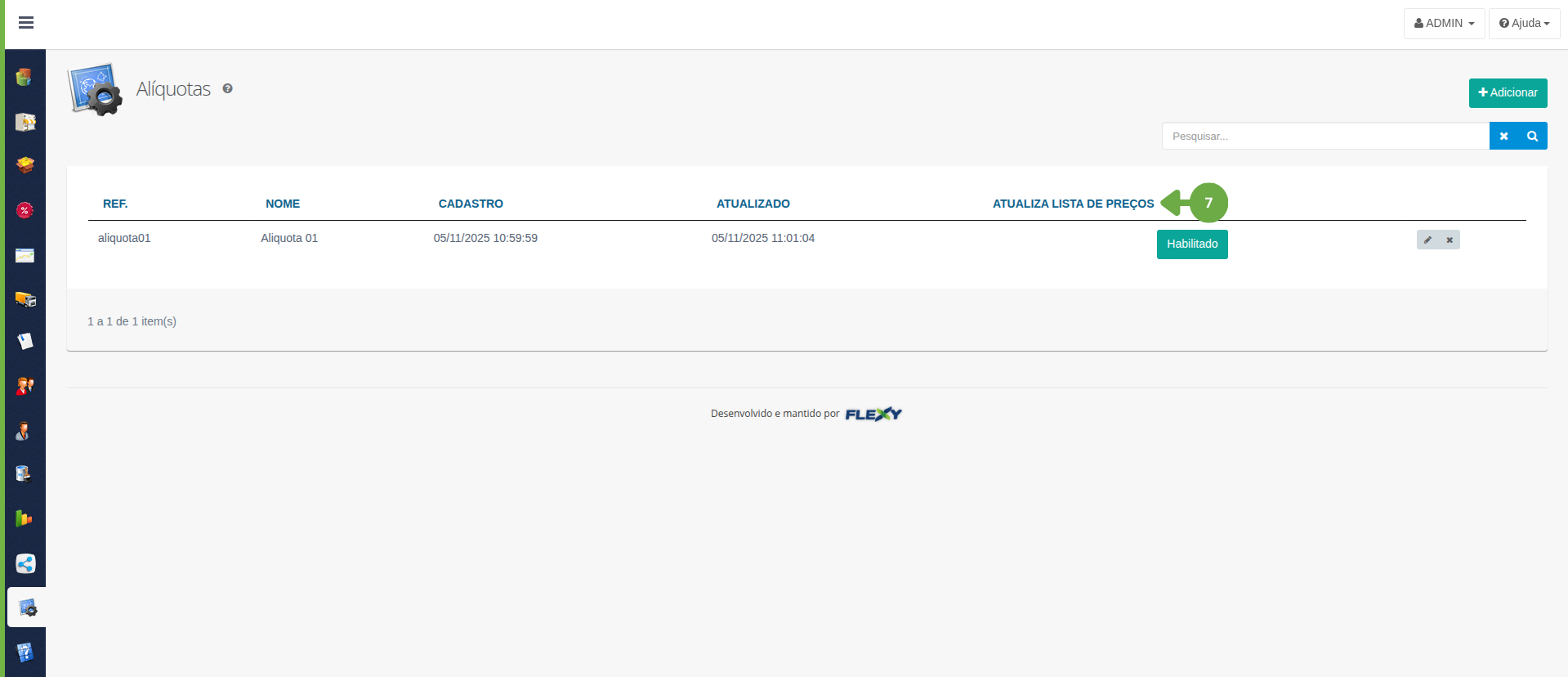Open the red percent discount icon
This screenshot has width=1568, height=677.
[25, 210]
